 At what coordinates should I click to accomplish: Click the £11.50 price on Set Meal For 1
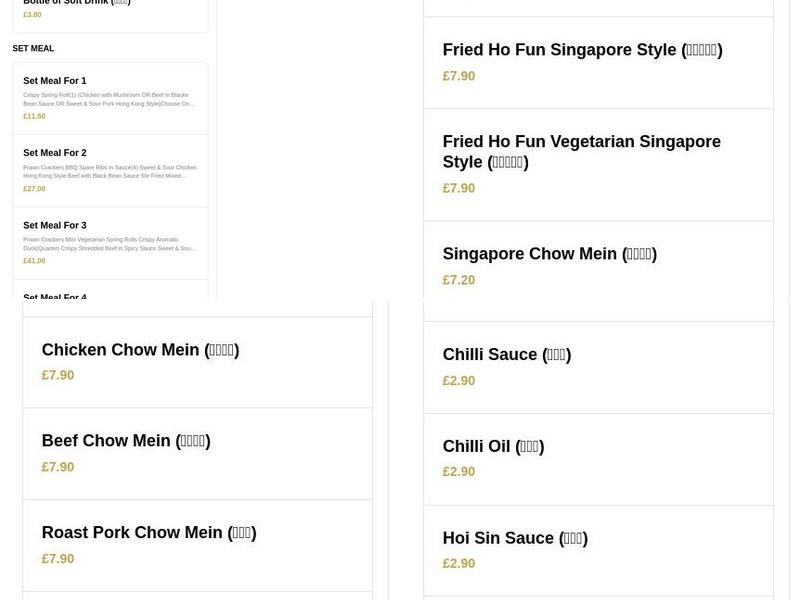[x=34, y=116]
